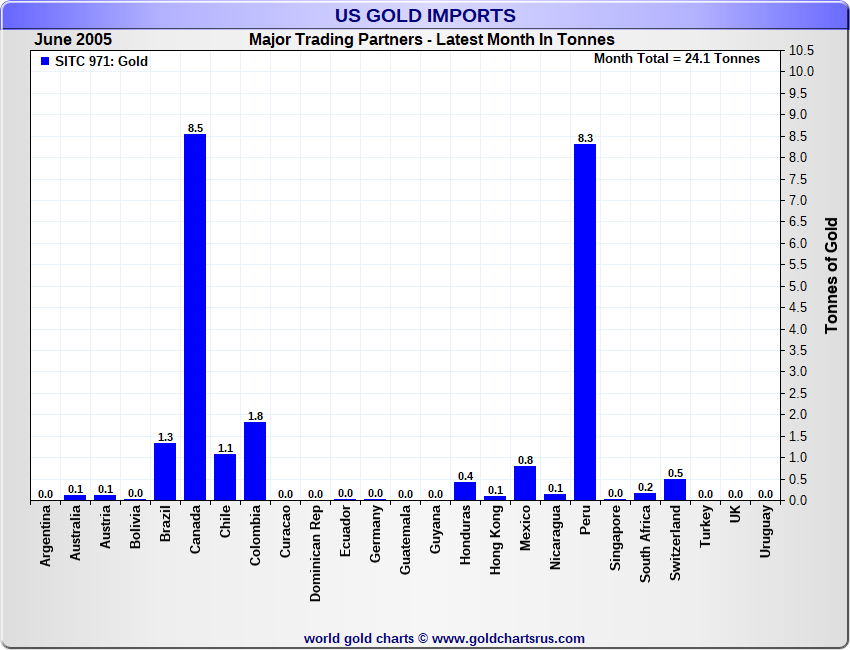Click the 0.8 value above Mexico bar

click(525, 460)
